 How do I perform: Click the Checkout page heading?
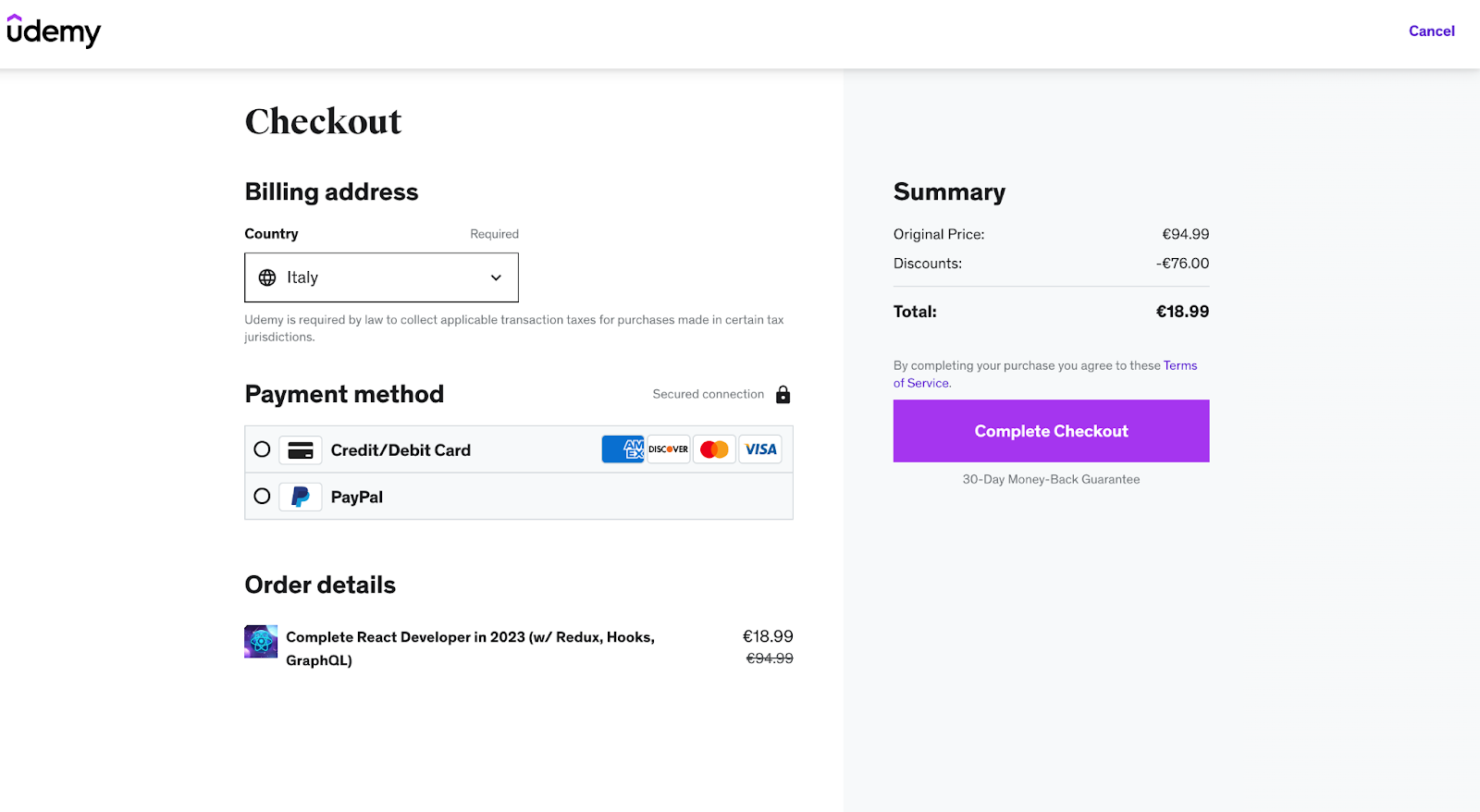click(323, 121)
